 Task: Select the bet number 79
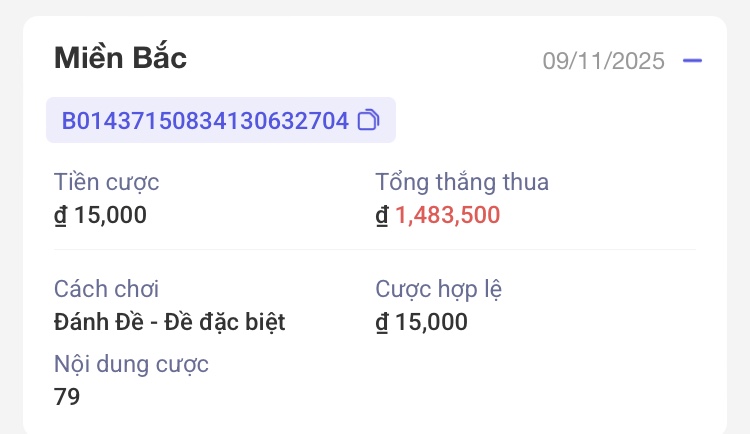pos(67,397)
